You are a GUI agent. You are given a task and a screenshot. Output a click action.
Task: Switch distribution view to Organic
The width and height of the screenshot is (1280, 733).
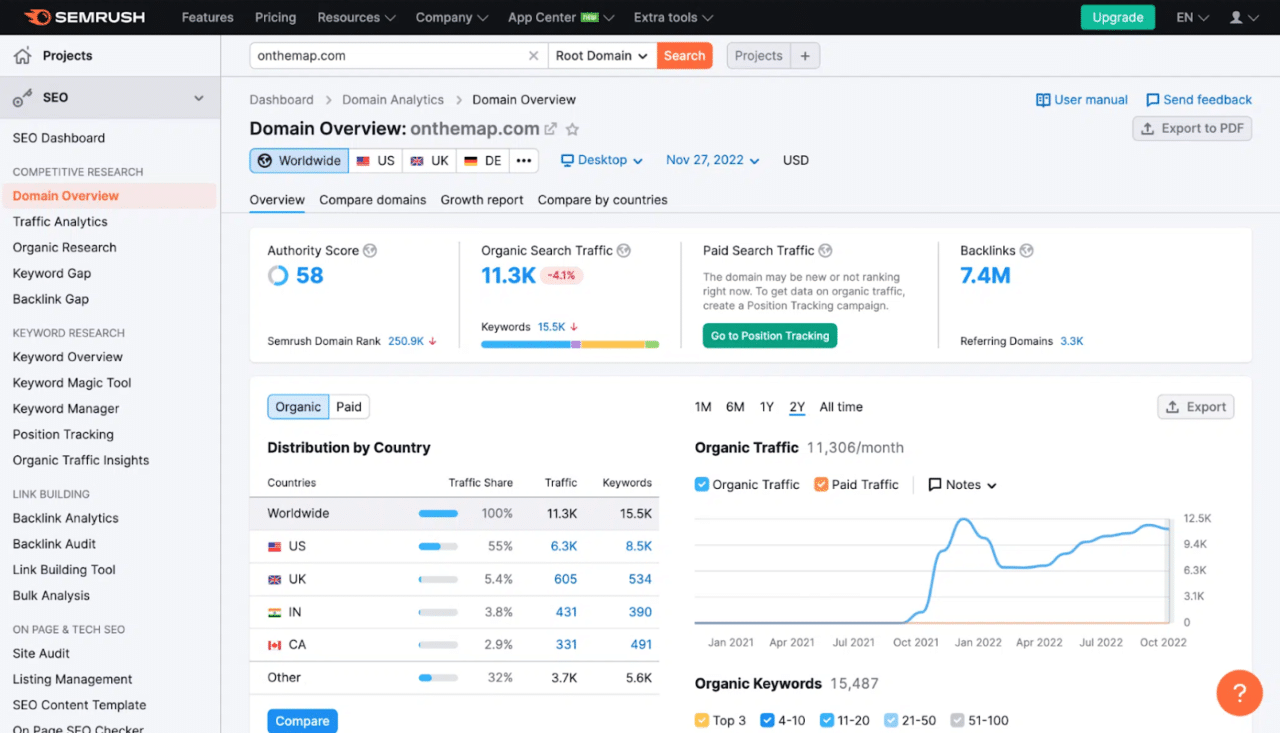[298, 407]
